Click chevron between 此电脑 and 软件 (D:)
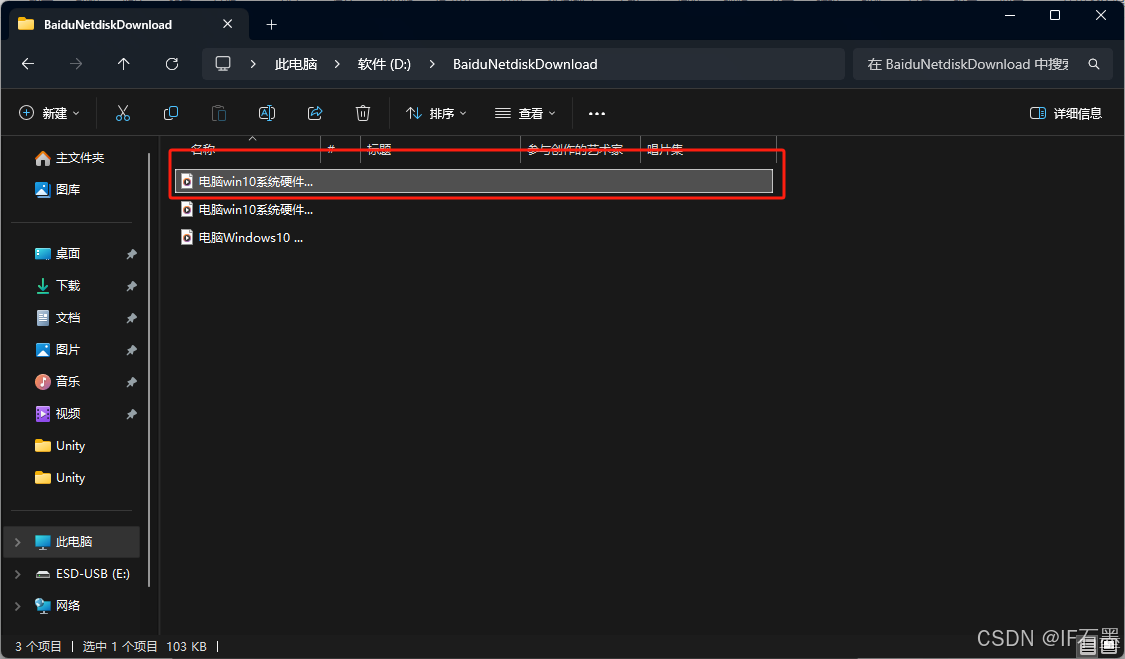This screenshot has height=659, width=1125. click(337, 64)
